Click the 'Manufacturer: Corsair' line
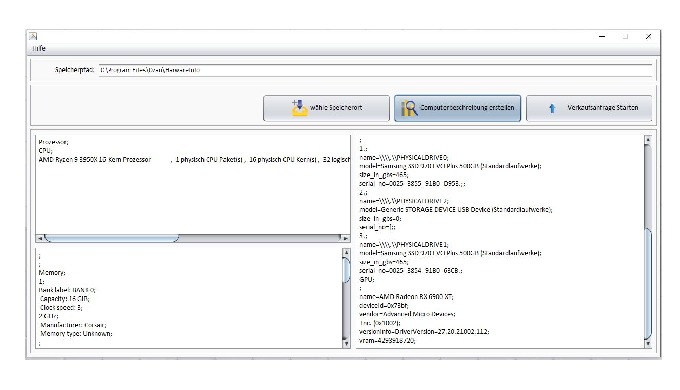 (73, 324)
